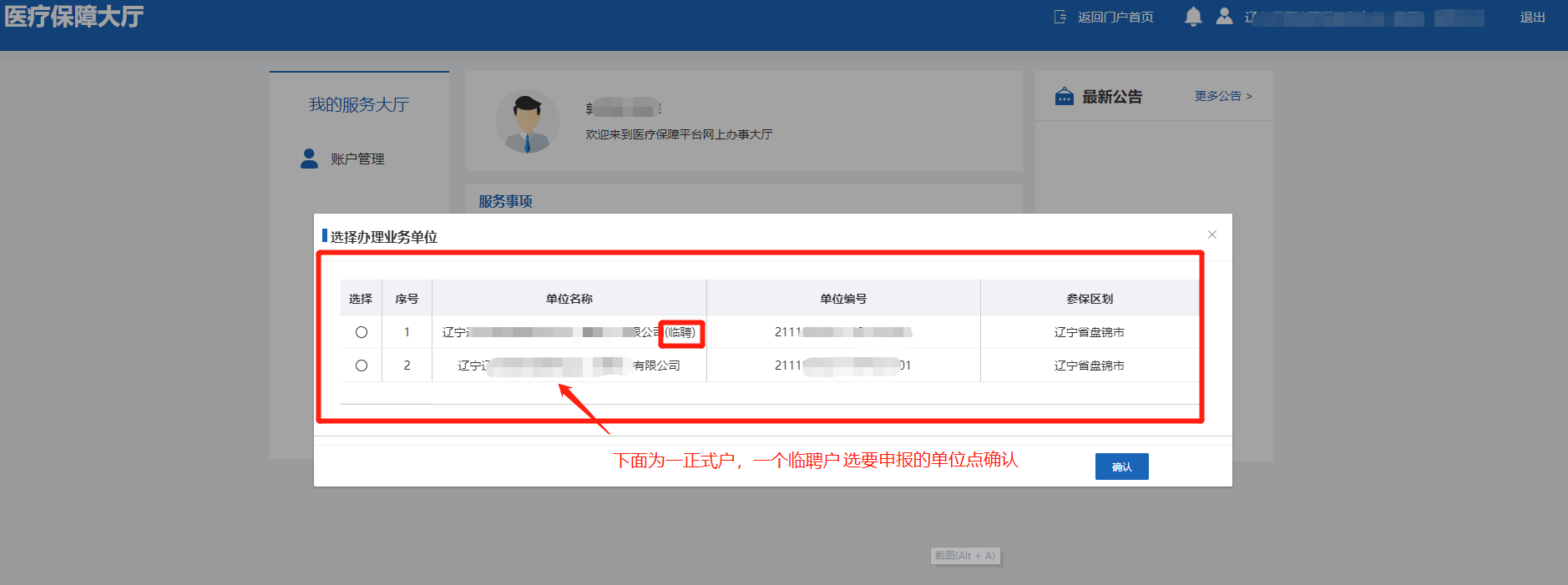This screenshot has height=585, width=1568.
Task: Click 辽宁省盘锦市 in row 2
Action: click(x=1090, y=366)
